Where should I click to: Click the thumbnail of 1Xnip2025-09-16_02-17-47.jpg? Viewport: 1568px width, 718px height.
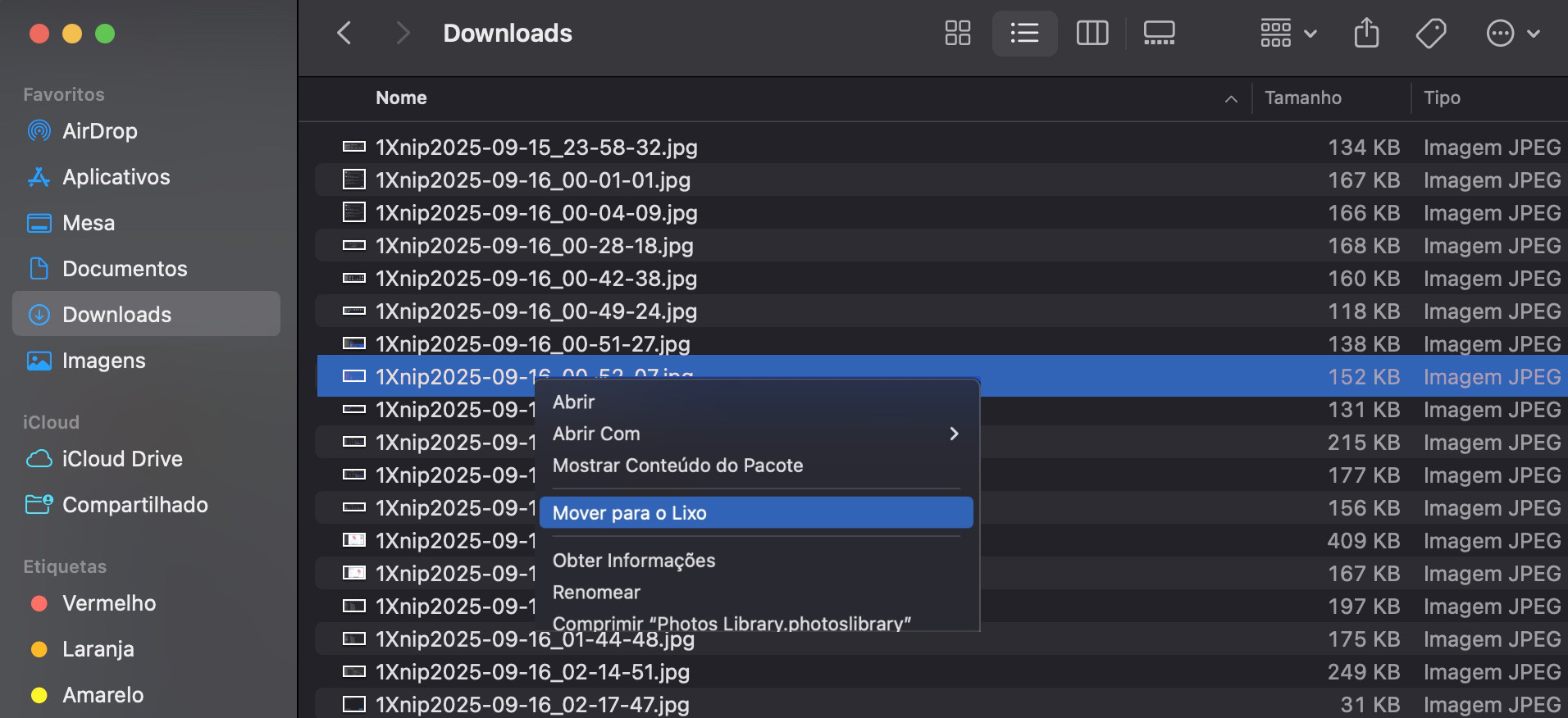coord(353,704)
